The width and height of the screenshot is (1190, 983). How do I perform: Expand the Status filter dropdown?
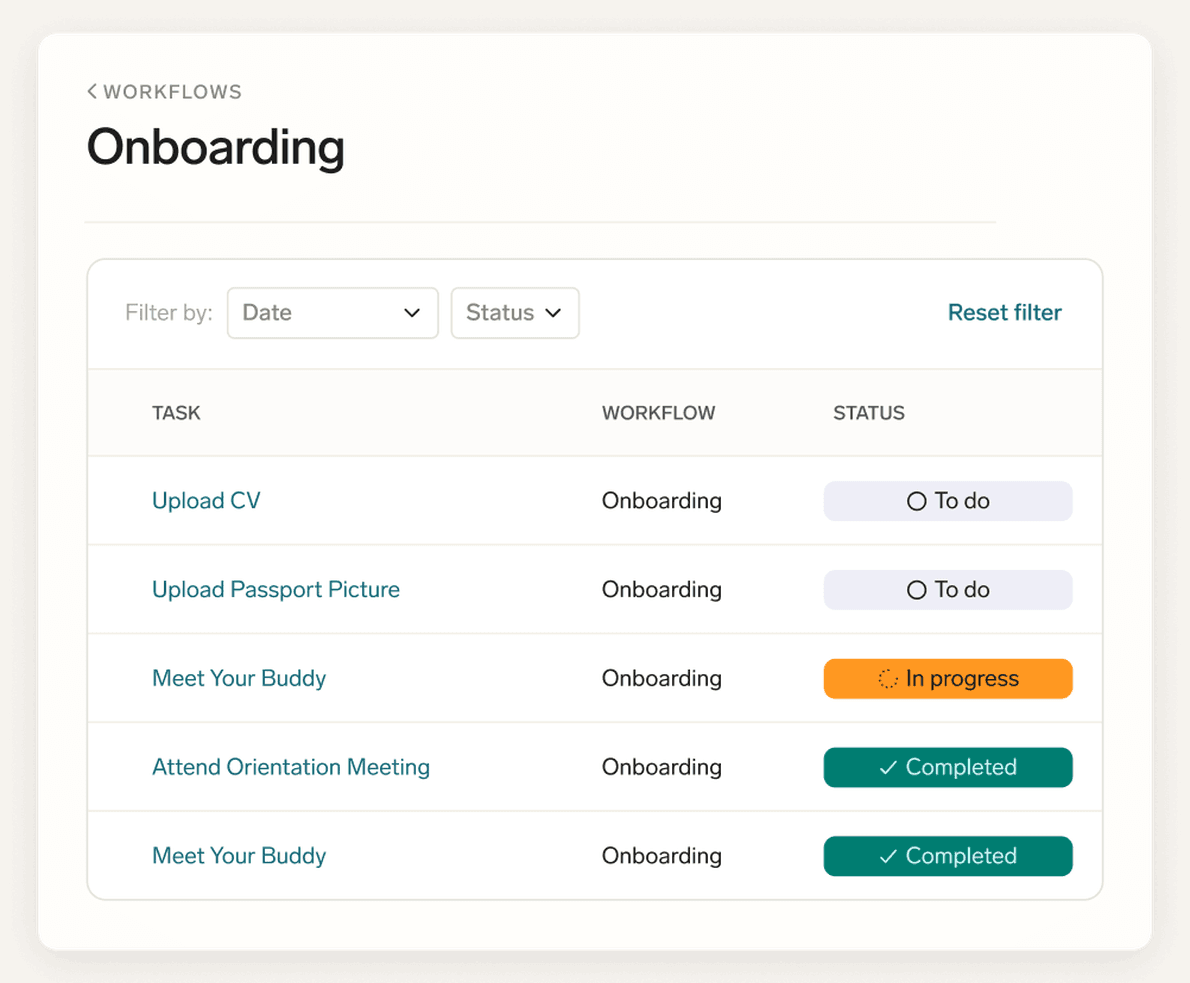[x=515, y=313]
